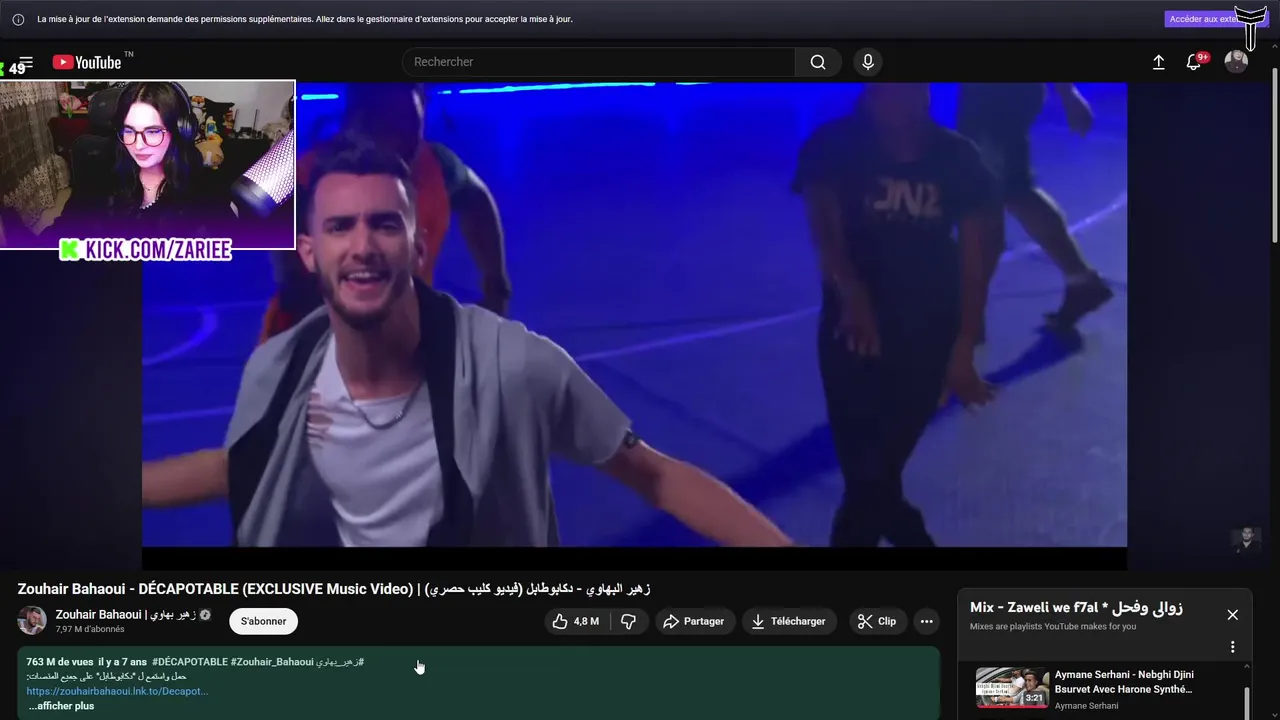1280x720 pixels.
Task: Create a Clip with scissors button
Action: click(x=877, y=621)
